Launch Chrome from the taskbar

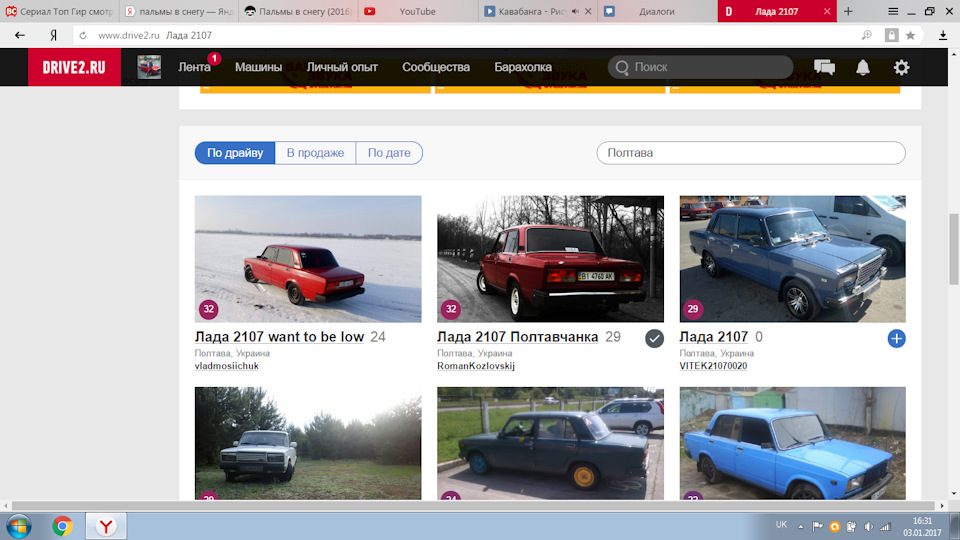(62, 527)
